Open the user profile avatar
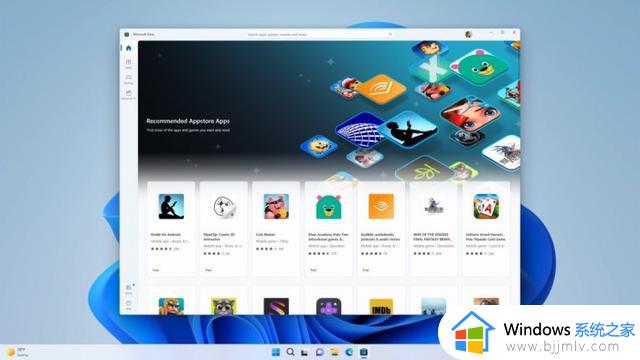640x360 pixels. [468, 34]
